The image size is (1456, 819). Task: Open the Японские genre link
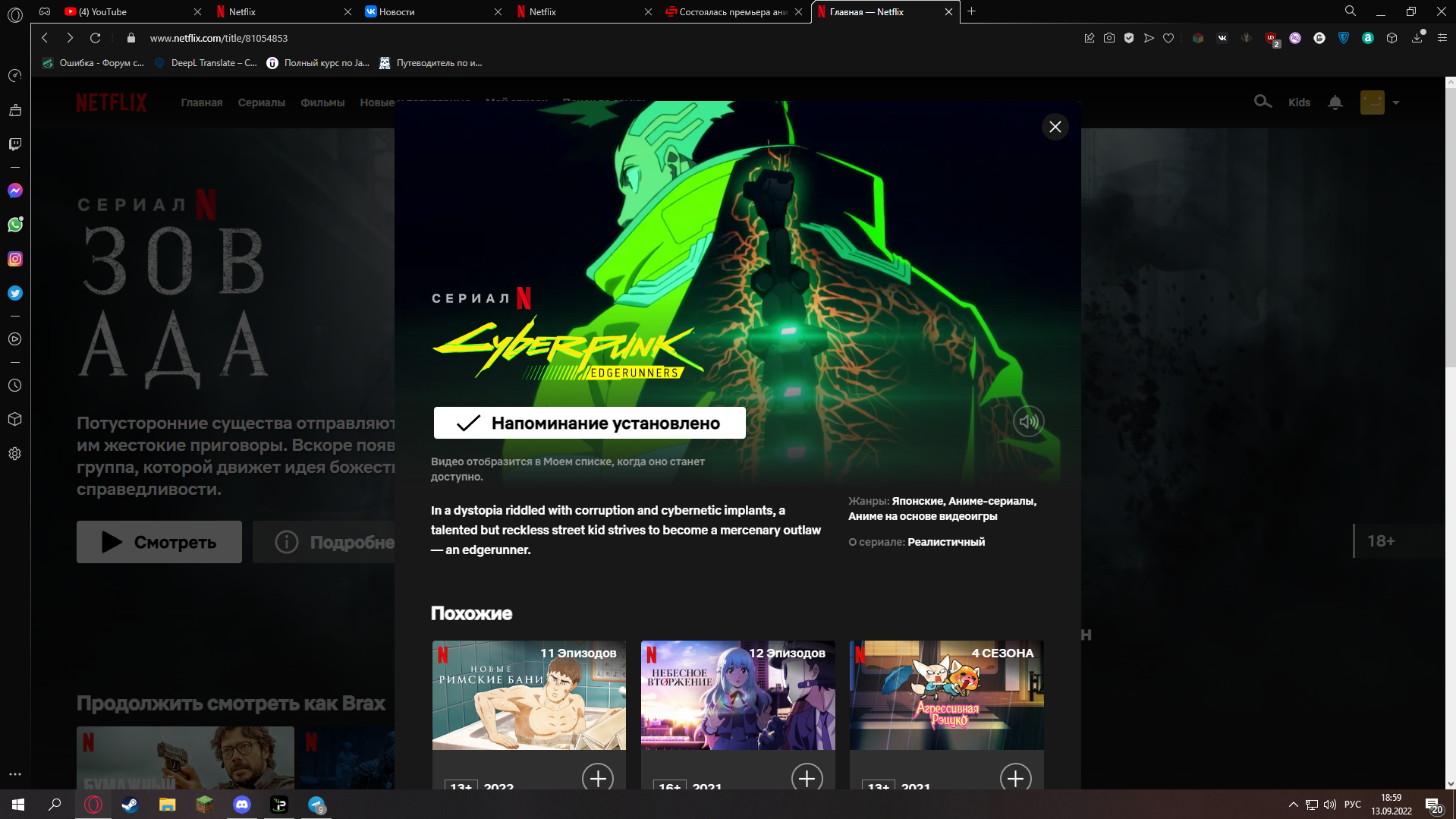click(x=918, y=501)
